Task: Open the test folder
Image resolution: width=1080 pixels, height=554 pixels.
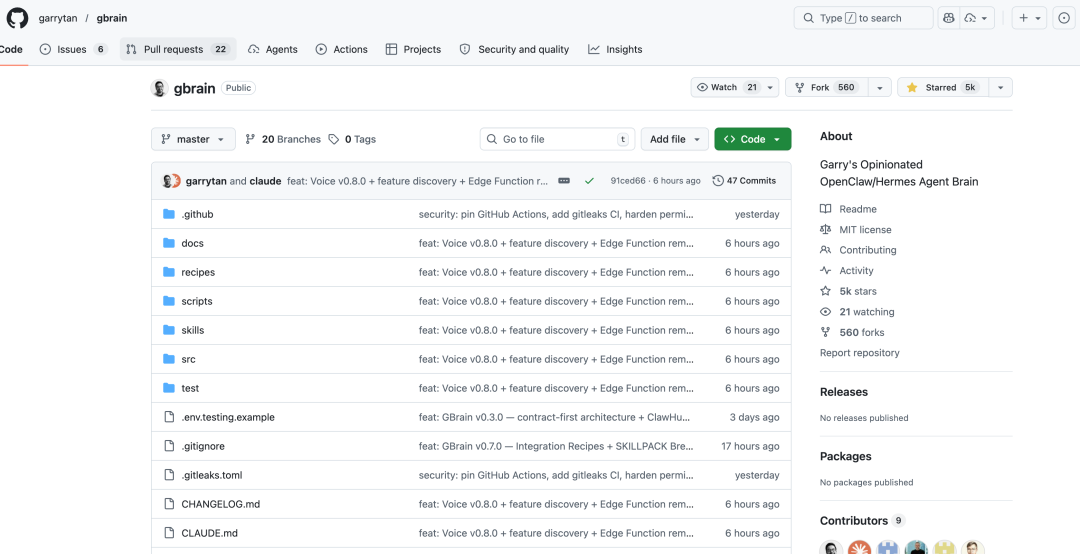Action: [190, 388]
